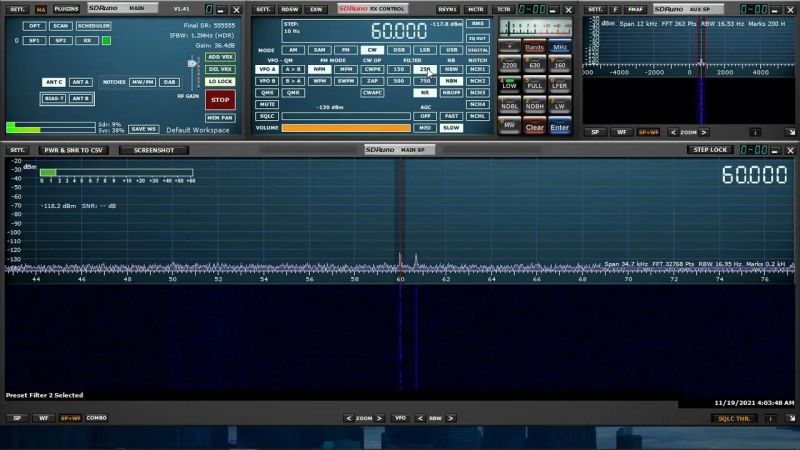The image size is (800, 450).
Task: Toggle the NCH1 notch button
Action: tap(478, 69)
